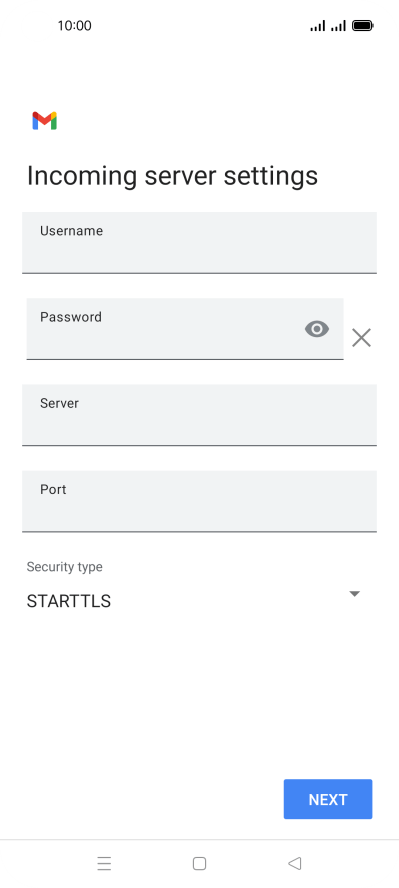Screen dimensions: 399x888
Task: Go to home via square icon
Action: 199,864
